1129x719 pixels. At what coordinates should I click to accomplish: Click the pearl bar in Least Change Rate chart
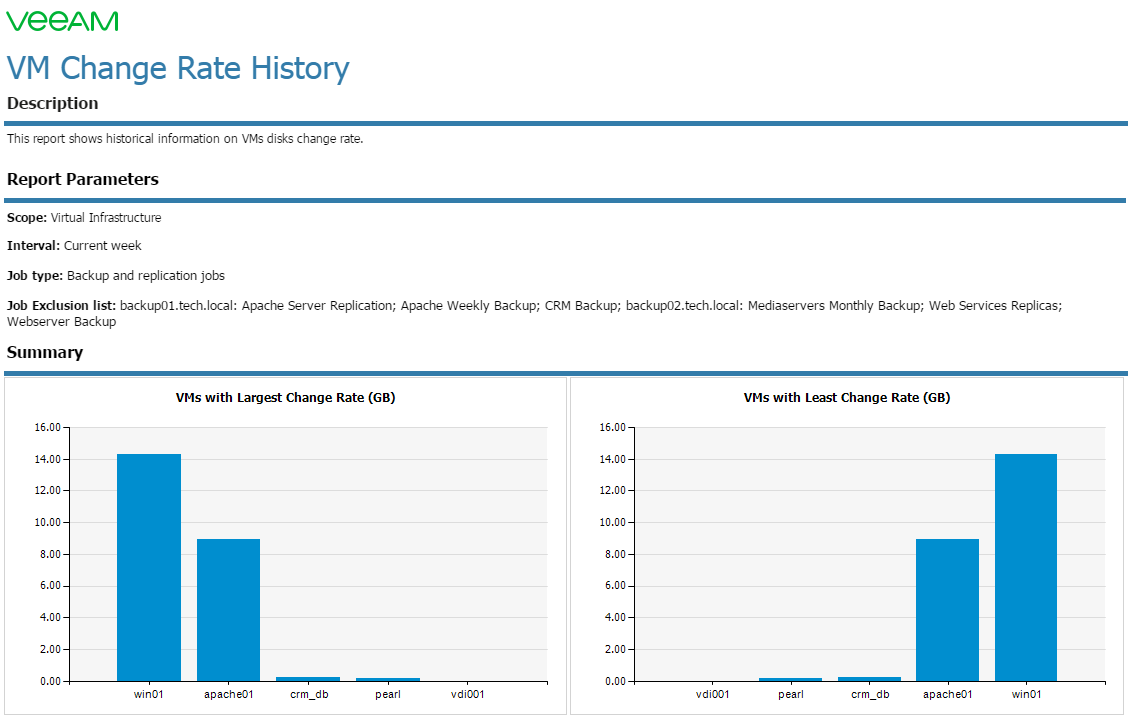point(791,679)
